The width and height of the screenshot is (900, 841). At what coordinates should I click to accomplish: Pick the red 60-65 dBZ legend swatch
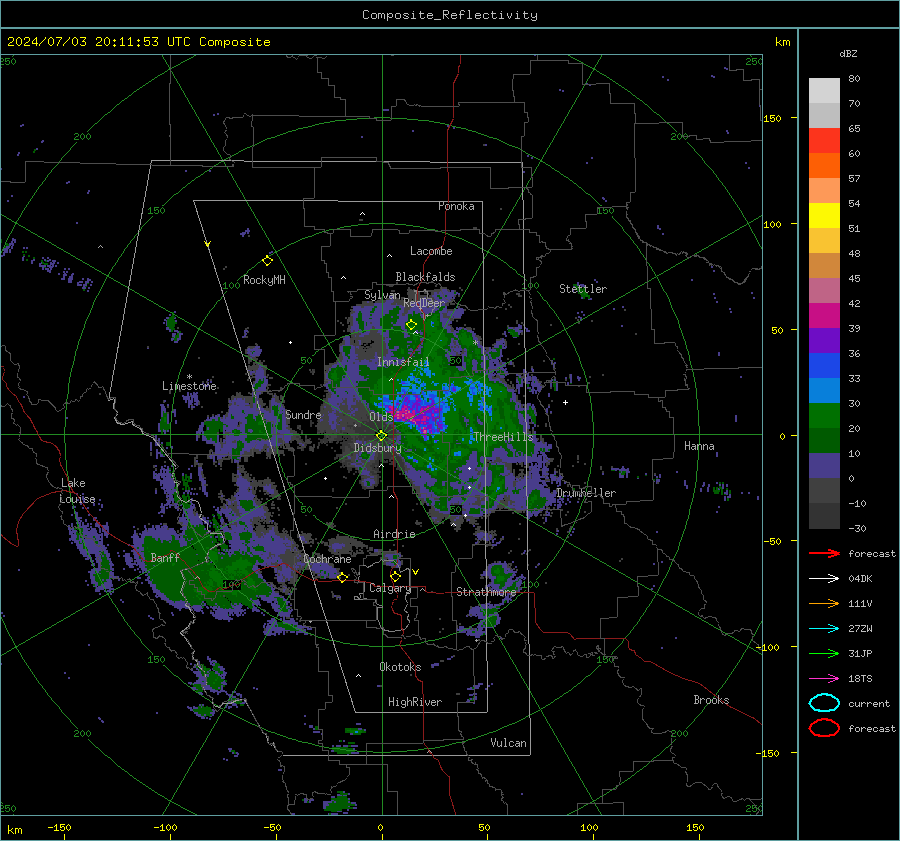824,140
